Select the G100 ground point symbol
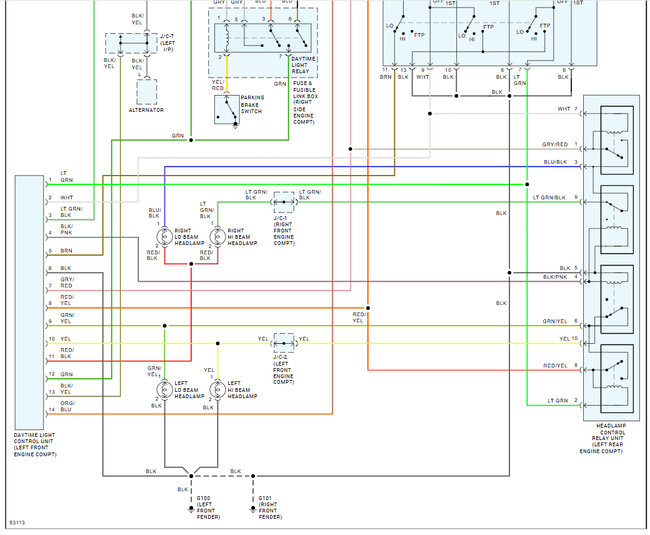 191,509
